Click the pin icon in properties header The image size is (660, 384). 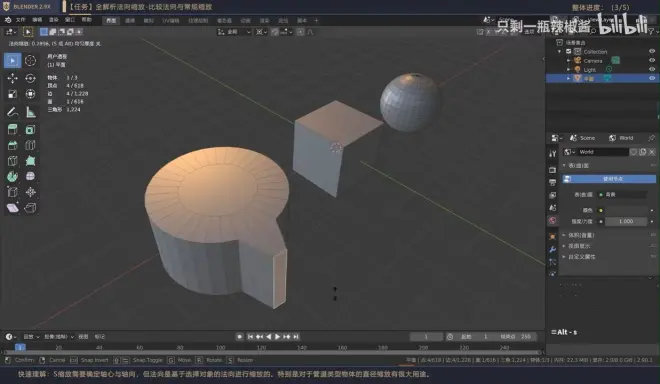click(x=652, y=138)
